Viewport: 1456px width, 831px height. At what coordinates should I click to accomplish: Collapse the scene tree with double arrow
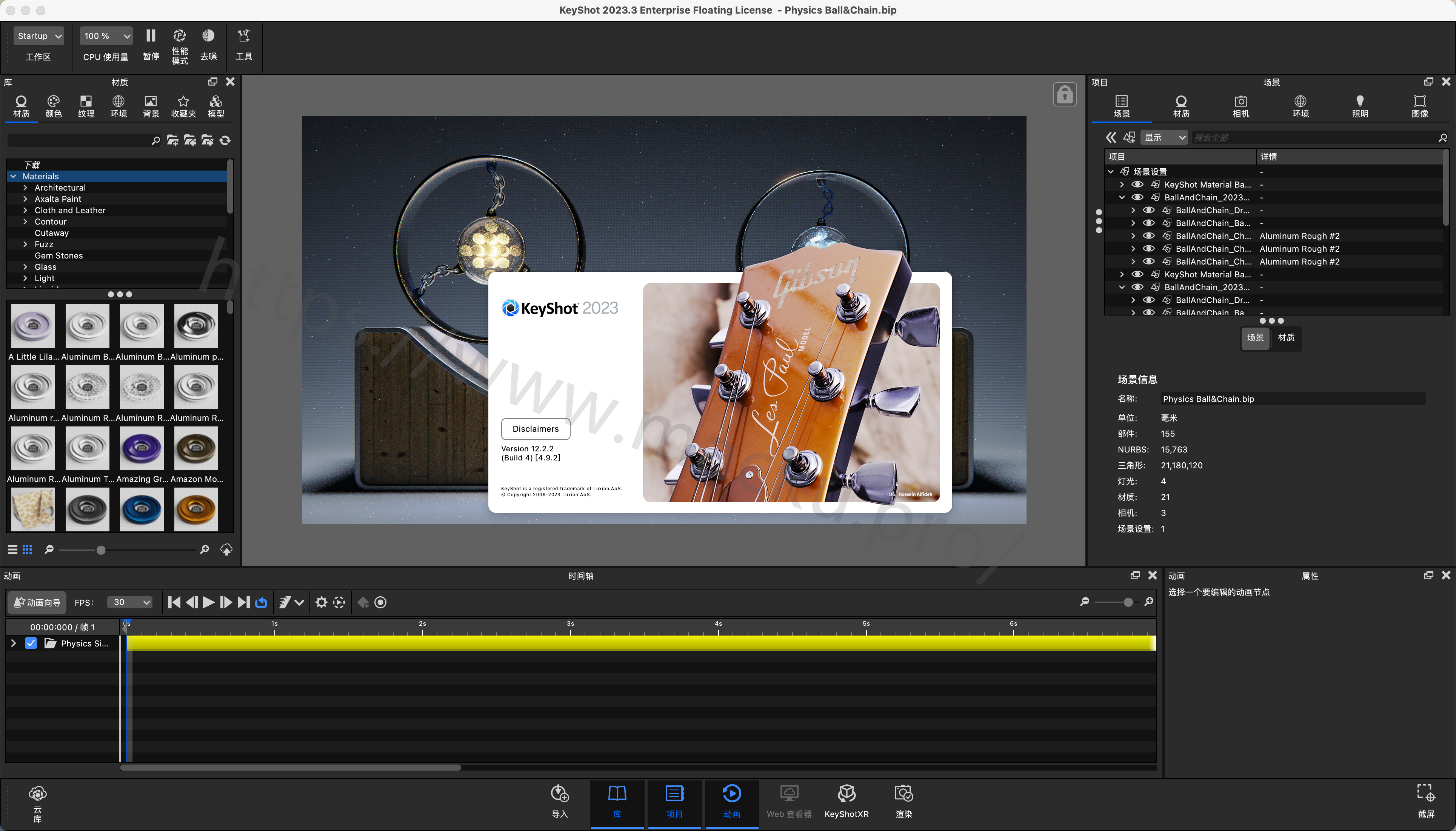click(x=1111, y=137)
